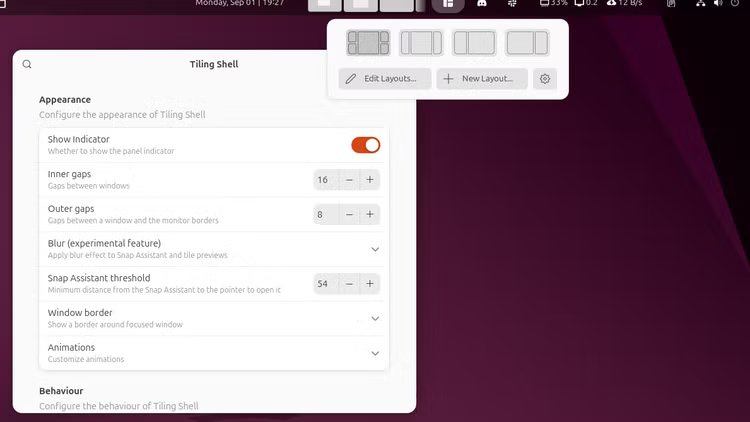Decrease Outer gaps value

(349, 214)
